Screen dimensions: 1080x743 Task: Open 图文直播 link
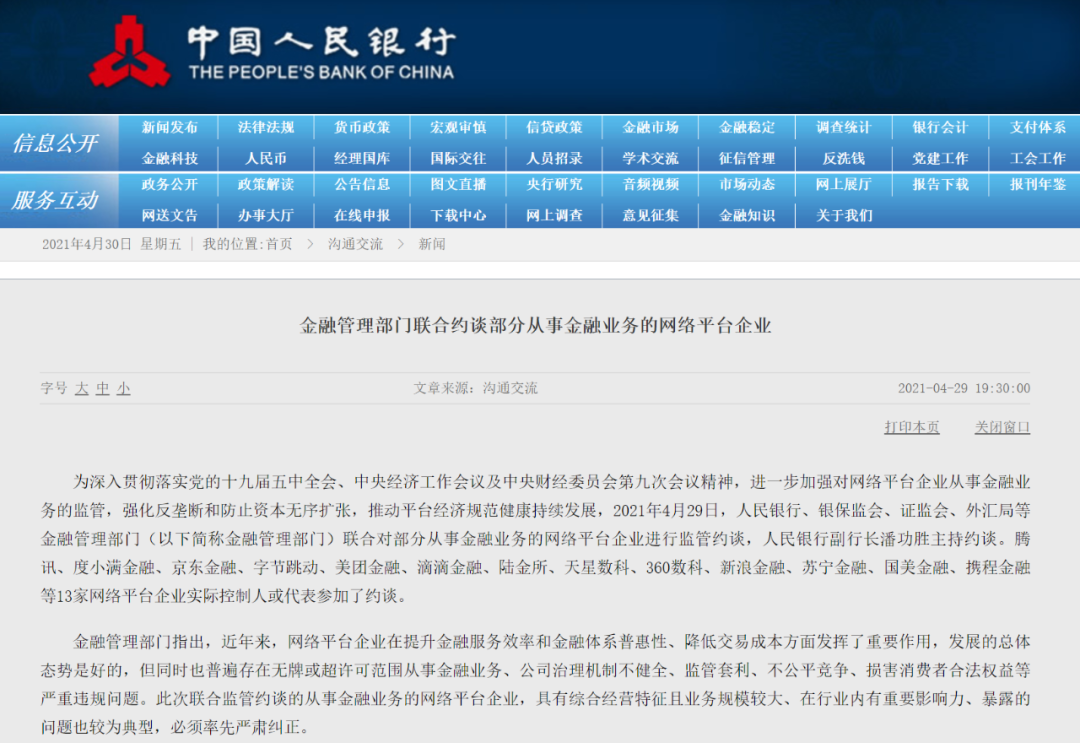tap(458, 185)
